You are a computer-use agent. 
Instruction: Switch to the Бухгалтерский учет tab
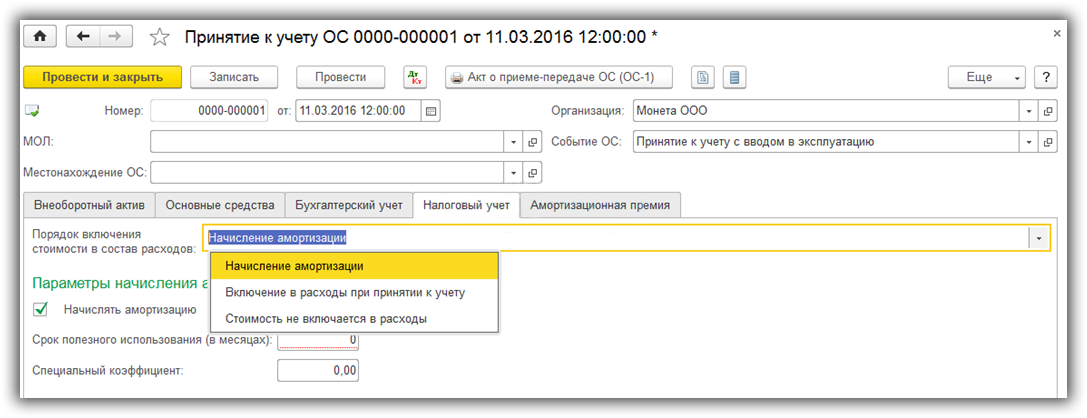[x=349, y=205]
